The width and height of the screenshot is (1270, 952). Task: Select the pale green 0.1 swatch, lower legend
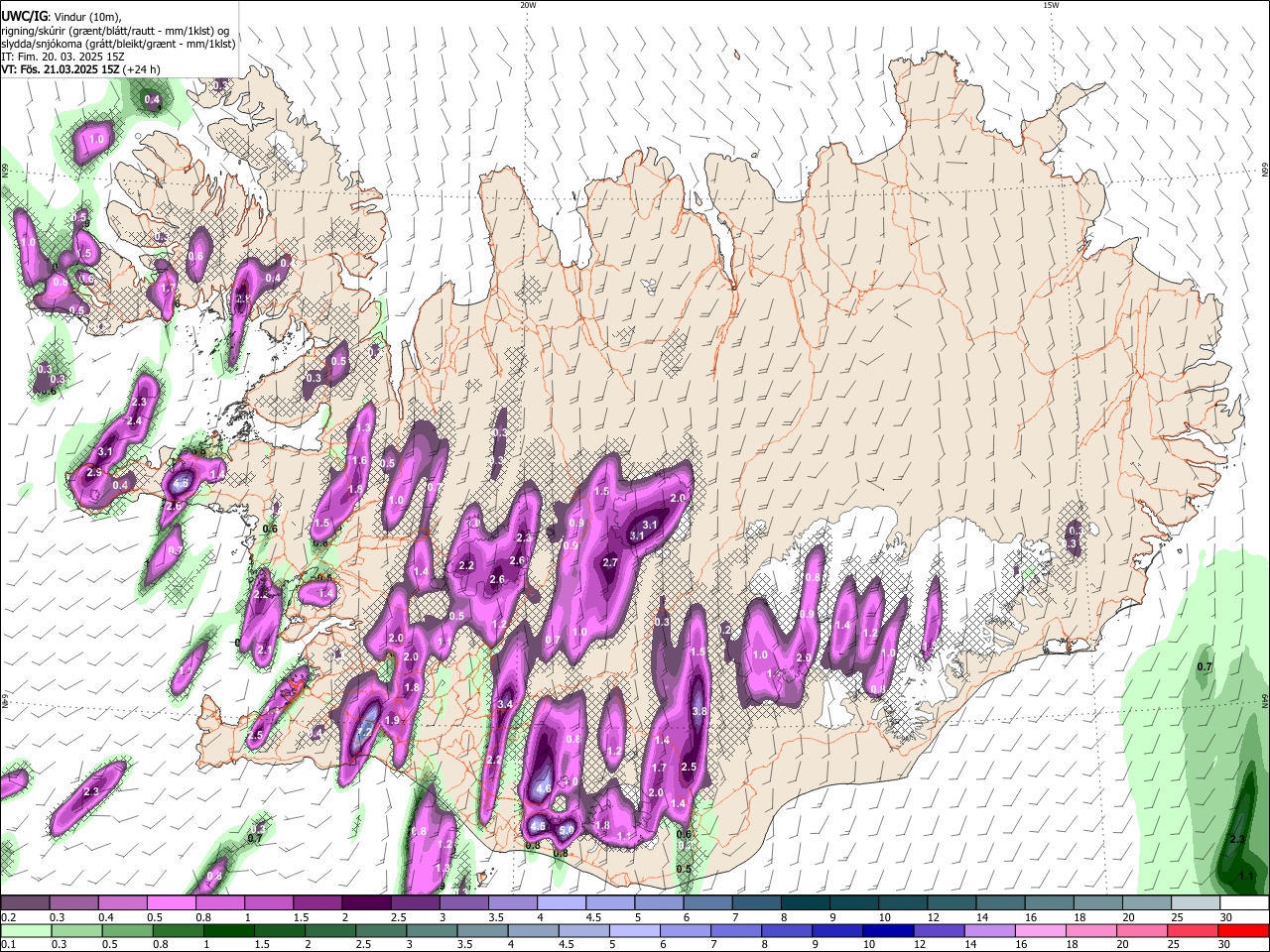(x=26, y=930)
